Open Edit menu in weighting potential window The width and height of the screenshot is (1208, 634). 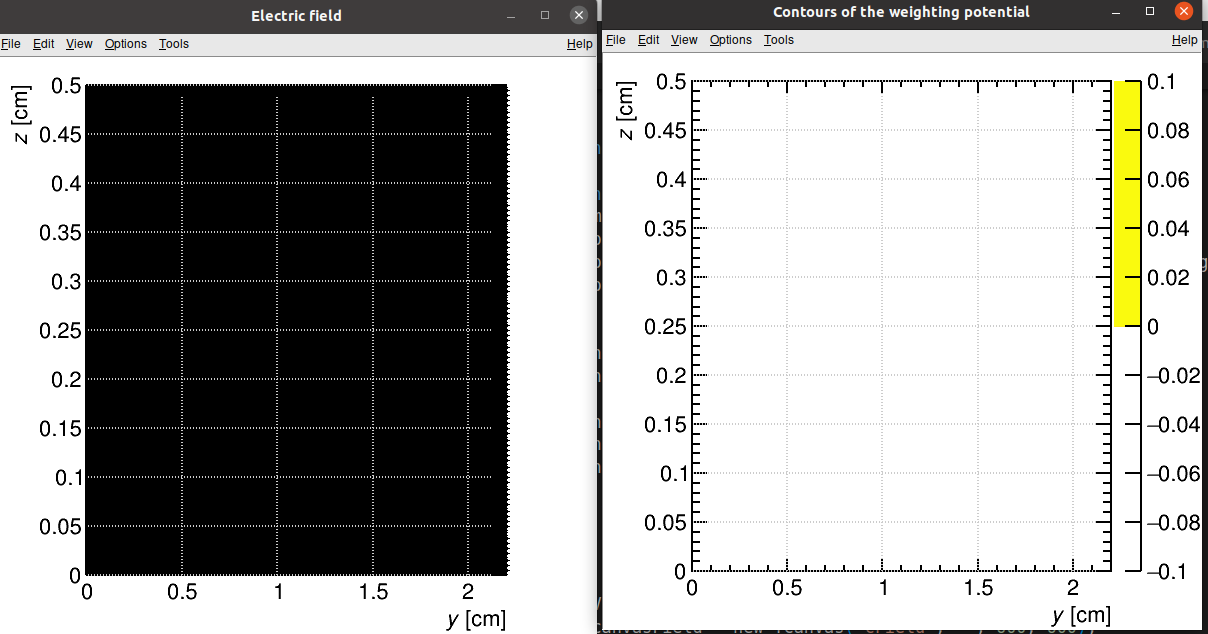pyautogui.click(x=649, y=40)
